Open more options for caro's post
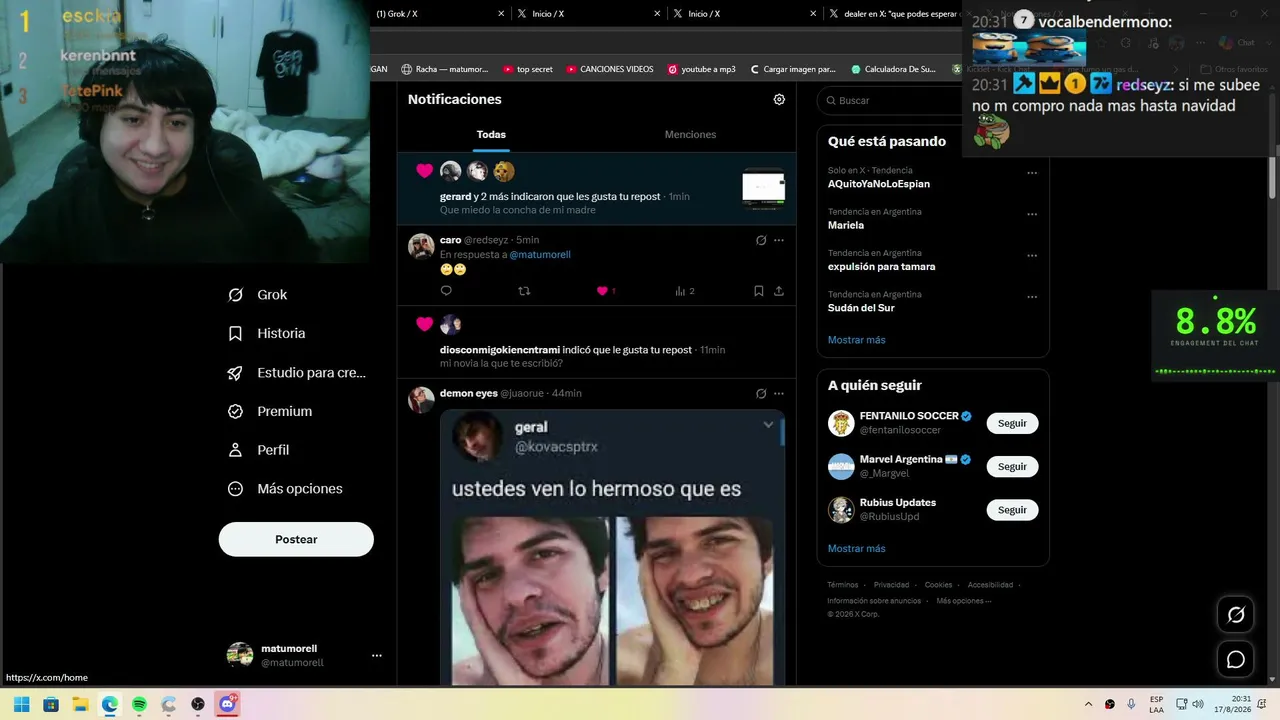The width and height of the screenshot is (1280, 720). click(x=779, y=240)
